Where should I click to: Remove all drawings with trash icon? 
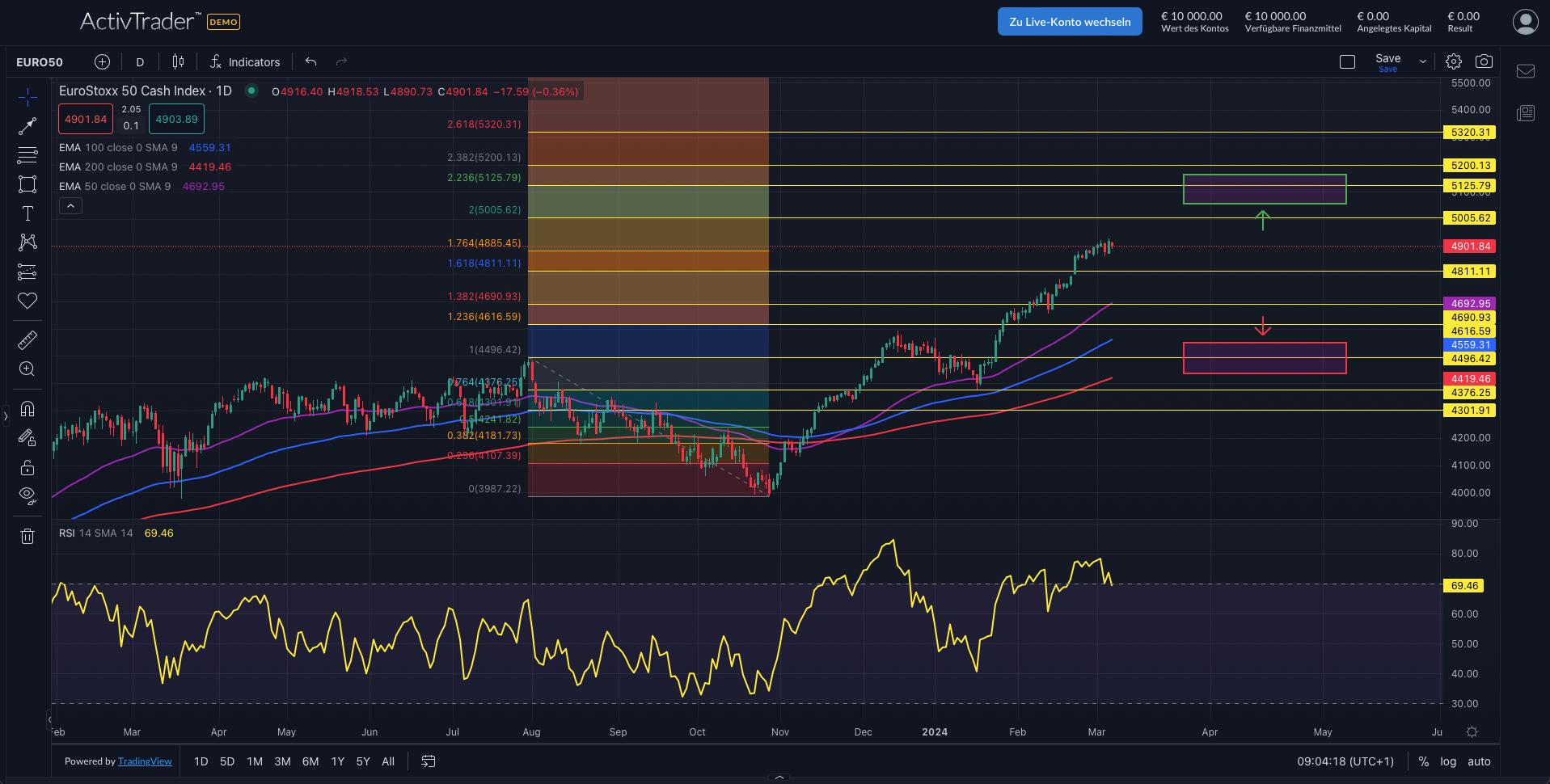[x=27, y=536]
